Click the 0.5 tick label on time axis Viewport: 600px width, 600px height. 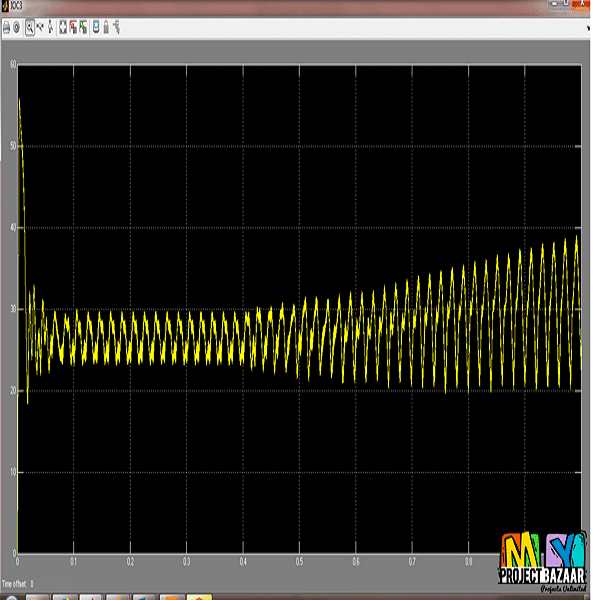coord(298,561)
